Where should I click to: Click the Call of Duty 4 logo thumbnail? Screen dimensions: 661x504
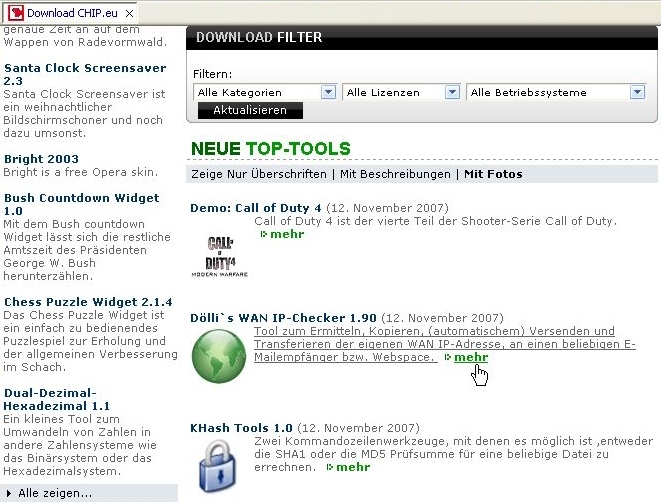(219, 256)
